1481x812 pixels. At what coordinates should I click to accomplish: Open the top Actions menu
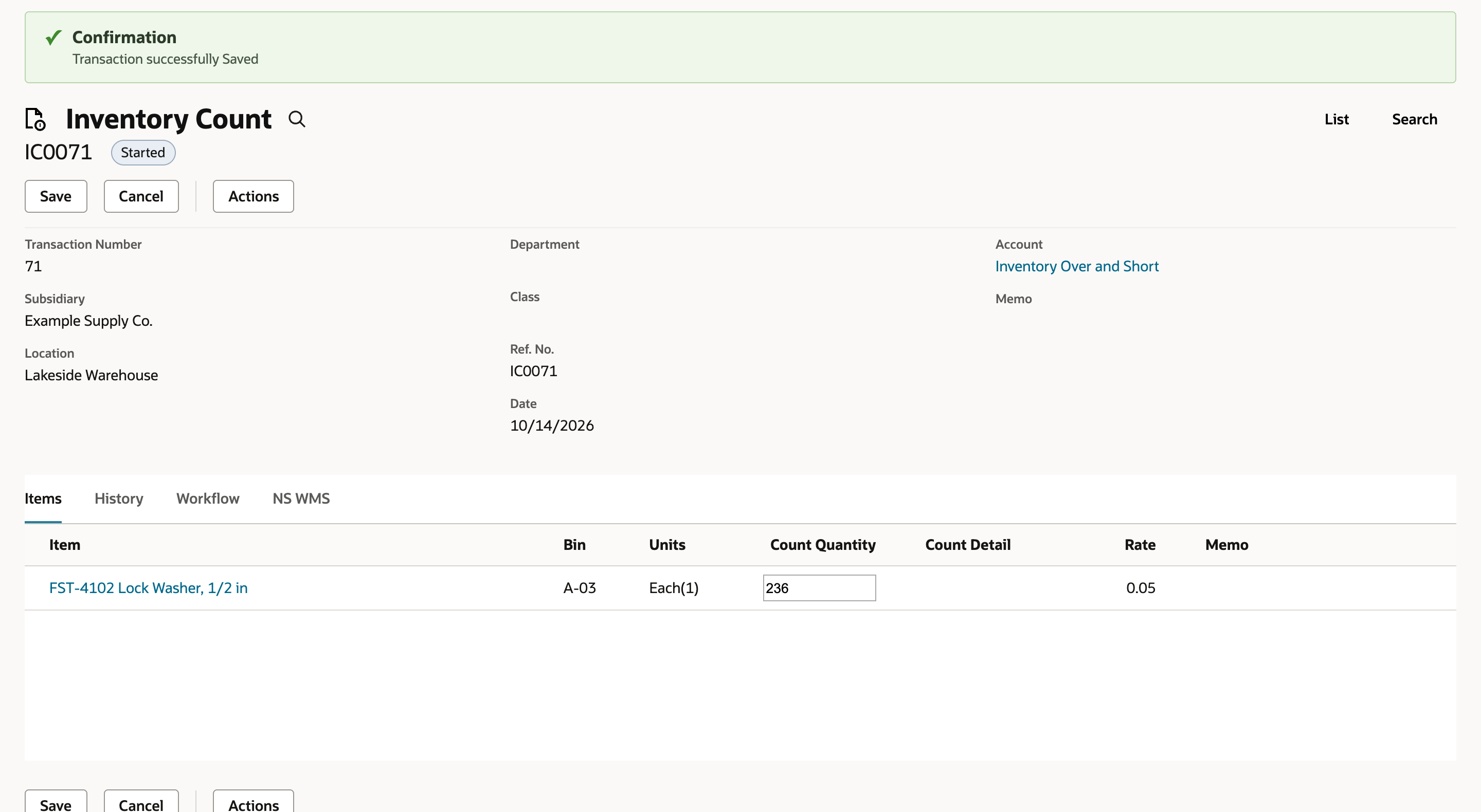(x=254, y=196)
